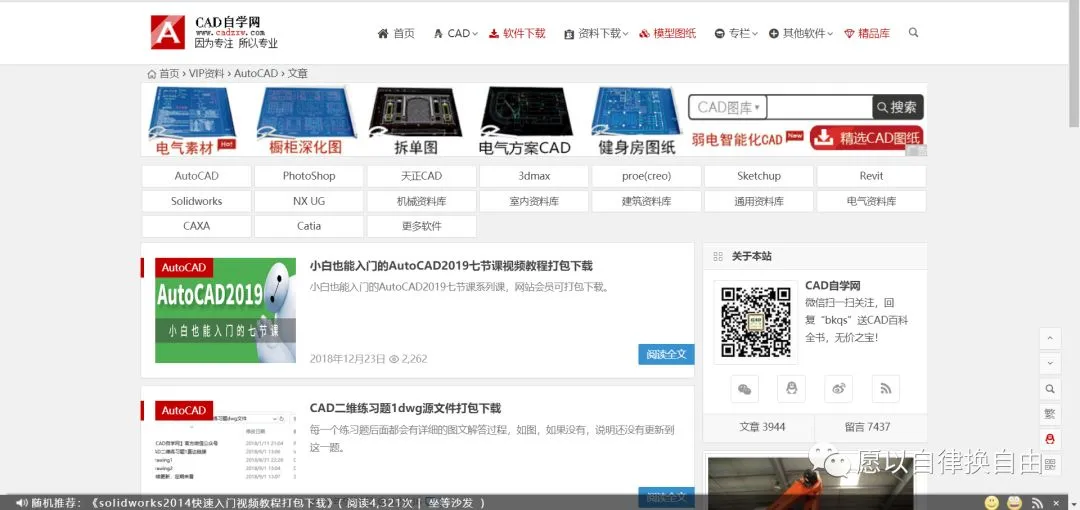Select the 机械资料库 category tab
The width and height of the screenshot is (1080, 510).
422,201
